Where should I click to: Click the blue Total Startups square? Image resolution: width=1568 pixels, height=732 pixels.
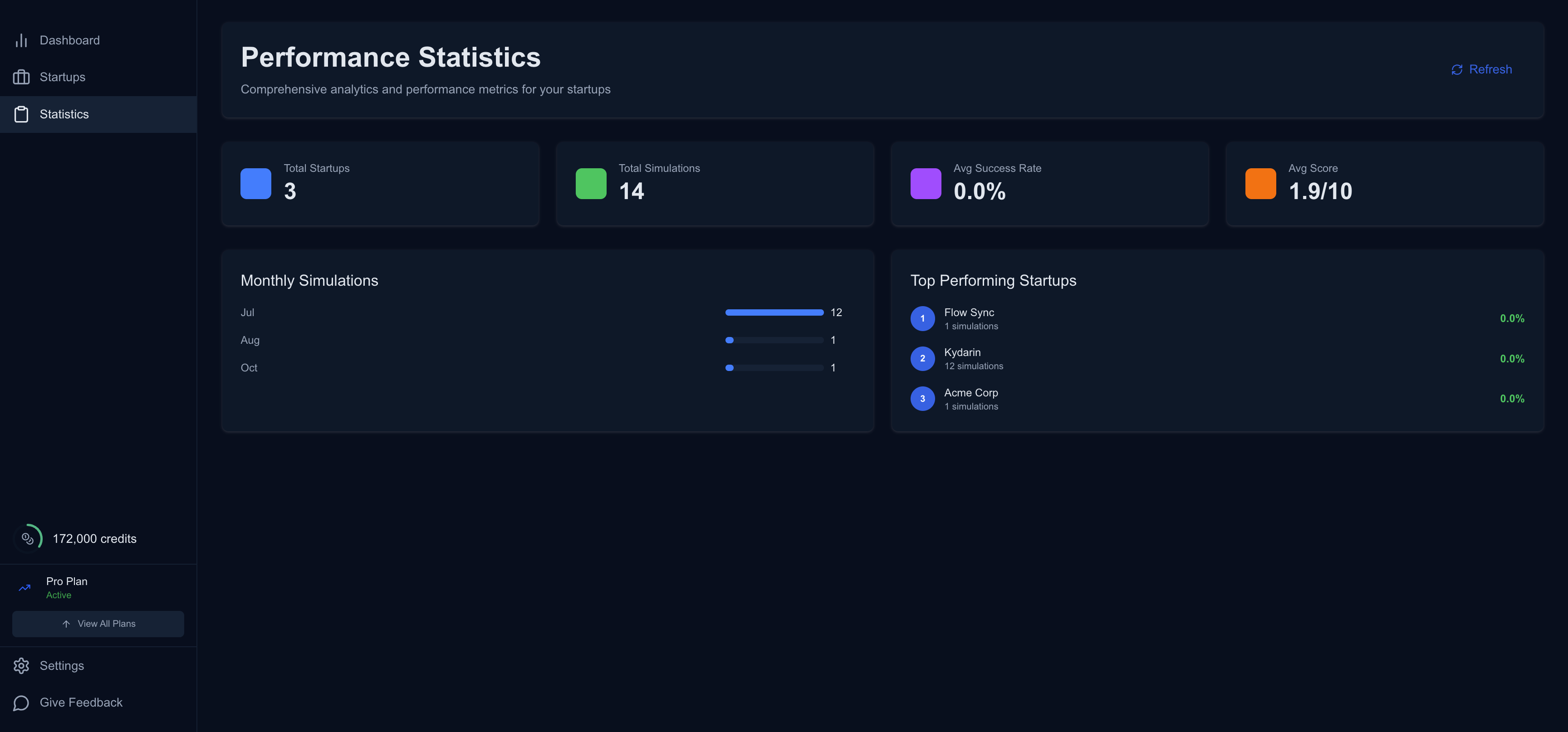255,183
